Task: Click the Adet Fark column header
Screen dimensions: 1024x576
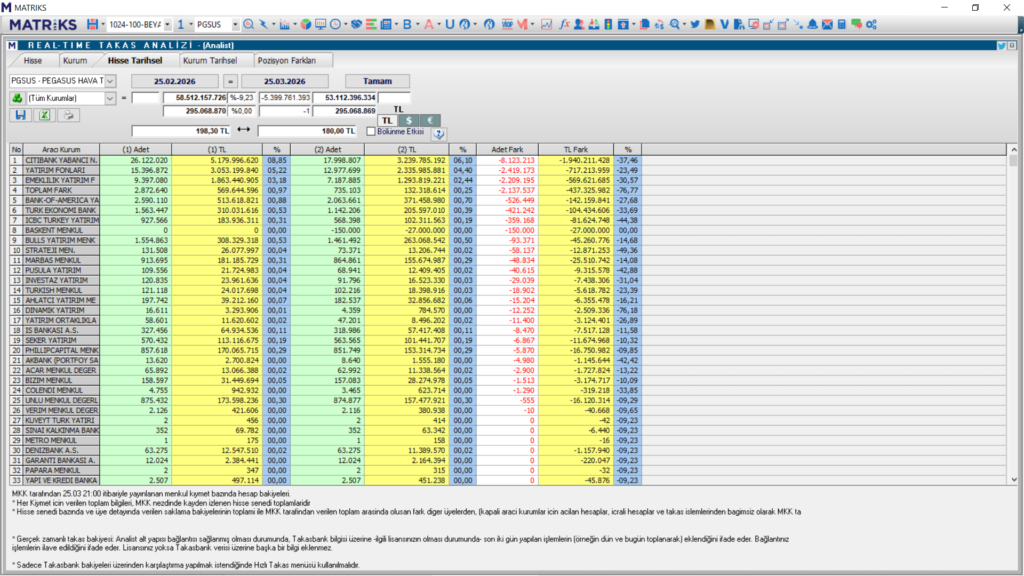Action: pyautogui.click(x=509, y=149)
